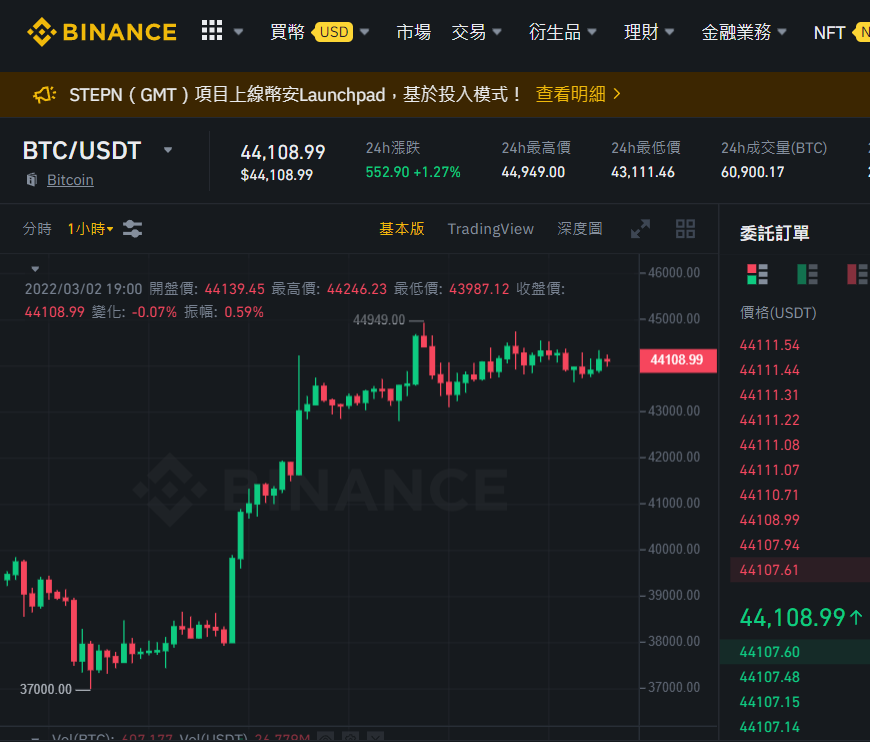Click the 44949.00 chart high marker
The height and width of the screenshot is (742, 870).
379,320
